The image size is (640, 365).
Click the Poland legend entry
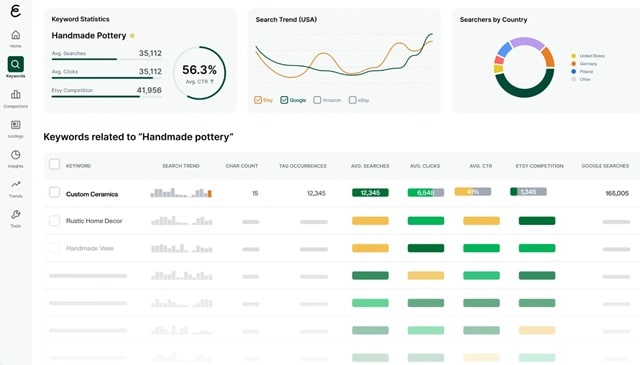click(x=582, y=71)
